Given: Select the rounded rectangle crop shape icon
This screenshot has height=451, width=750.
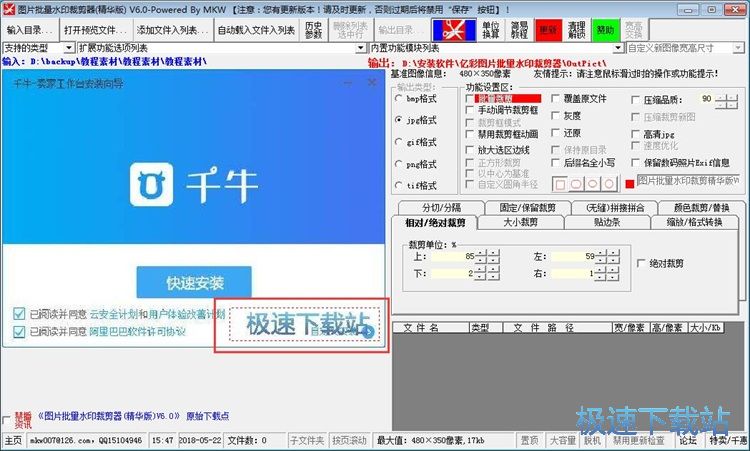Looking at the screenshot, I should coord(576,184).
